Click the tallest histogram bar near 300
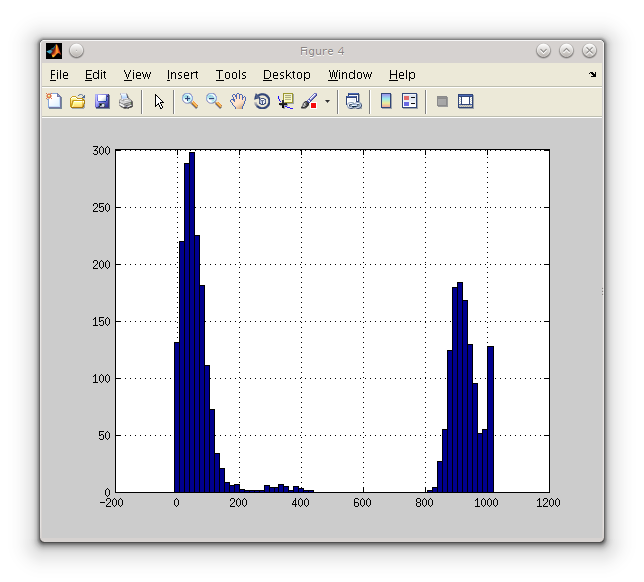 point(192,320)
